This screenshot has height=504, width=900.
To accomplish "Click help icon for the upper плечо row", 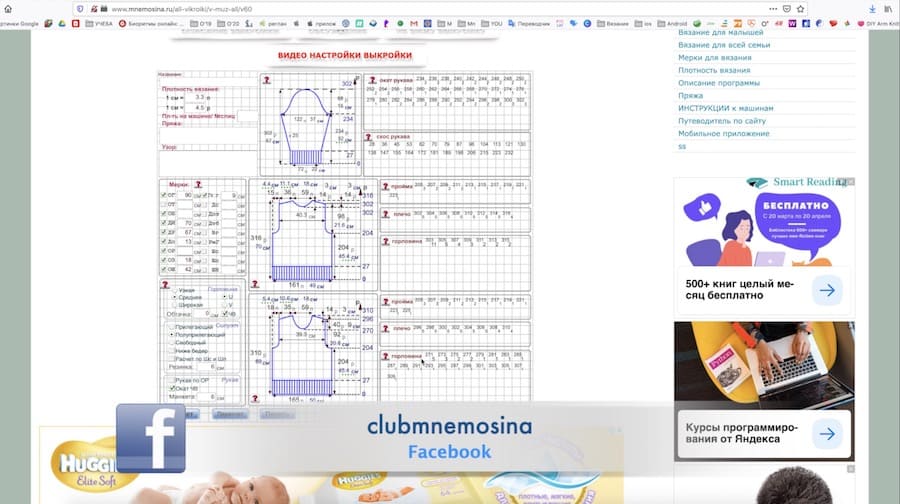I will (x=386, y=214).
